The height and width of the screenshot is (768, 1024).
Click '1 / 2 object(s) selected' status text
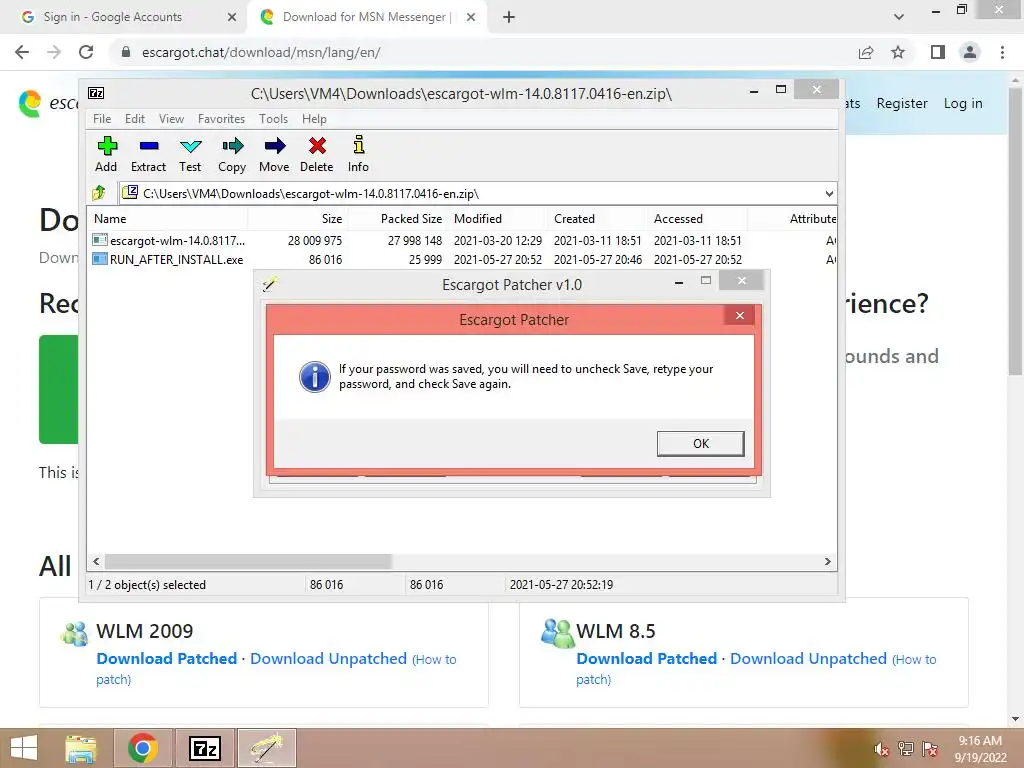click(x=147, y=584)
